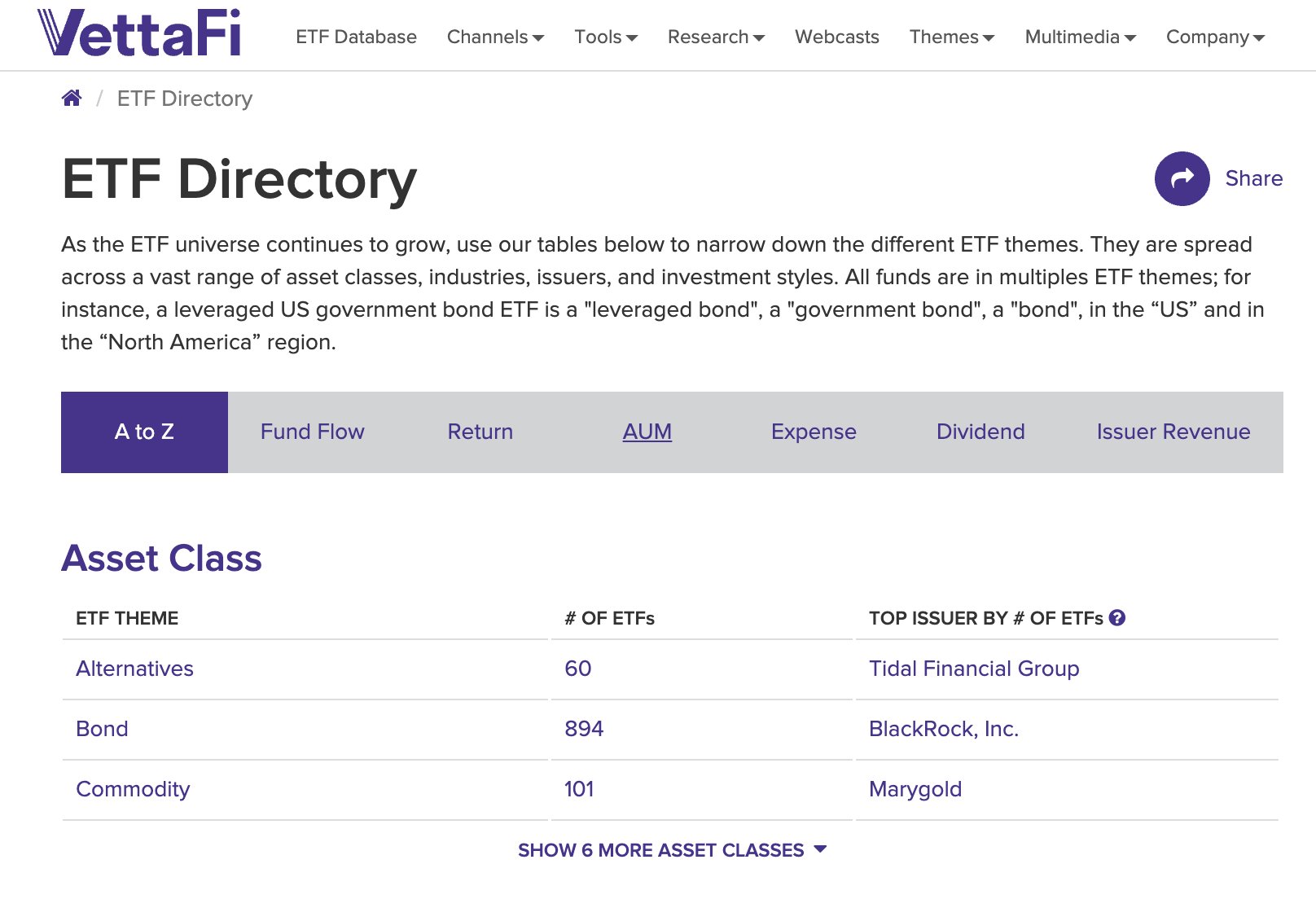Switch to the Return tab
The height and width of the screenshot is (899, 1316).
point(480,432)
